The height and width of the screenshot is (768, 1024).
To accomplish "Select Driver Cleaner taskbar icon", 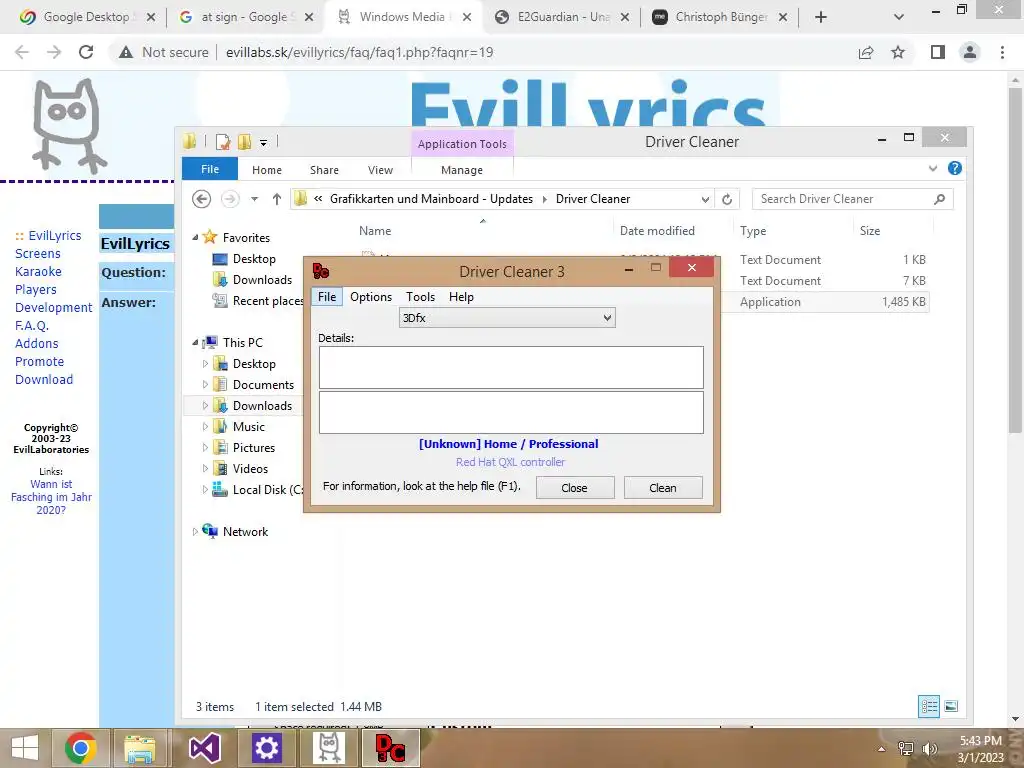I will point(390,748).
